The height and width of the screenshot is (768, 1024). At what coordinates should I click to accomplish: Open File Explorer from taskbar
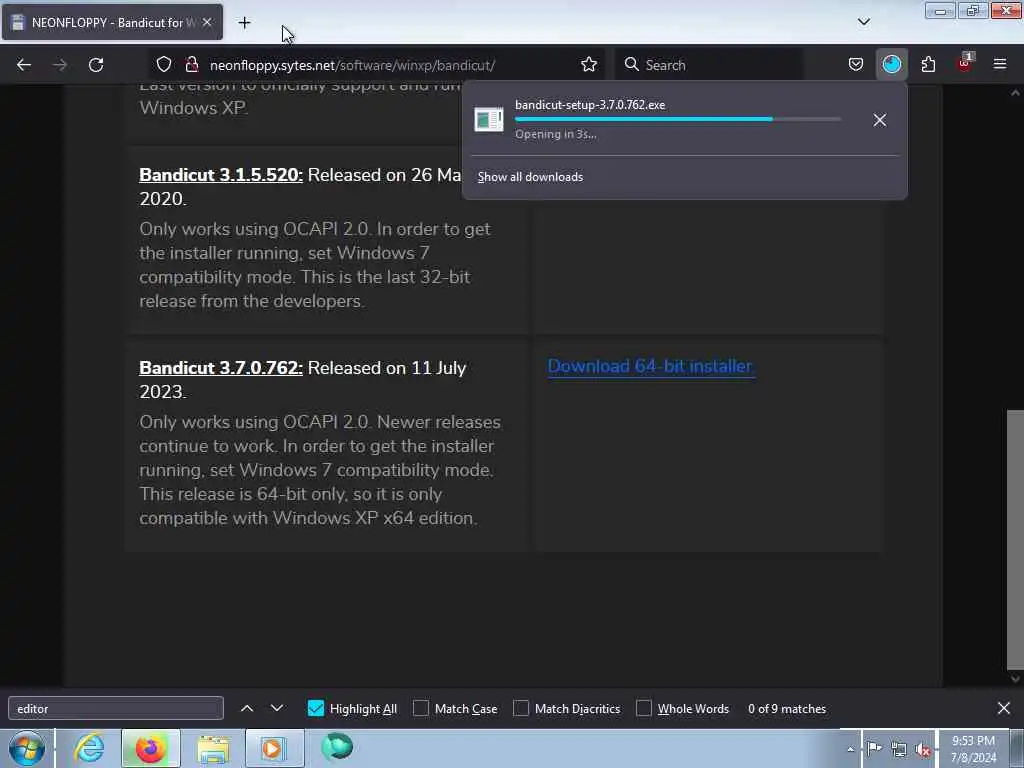click(x=213, y=749)
